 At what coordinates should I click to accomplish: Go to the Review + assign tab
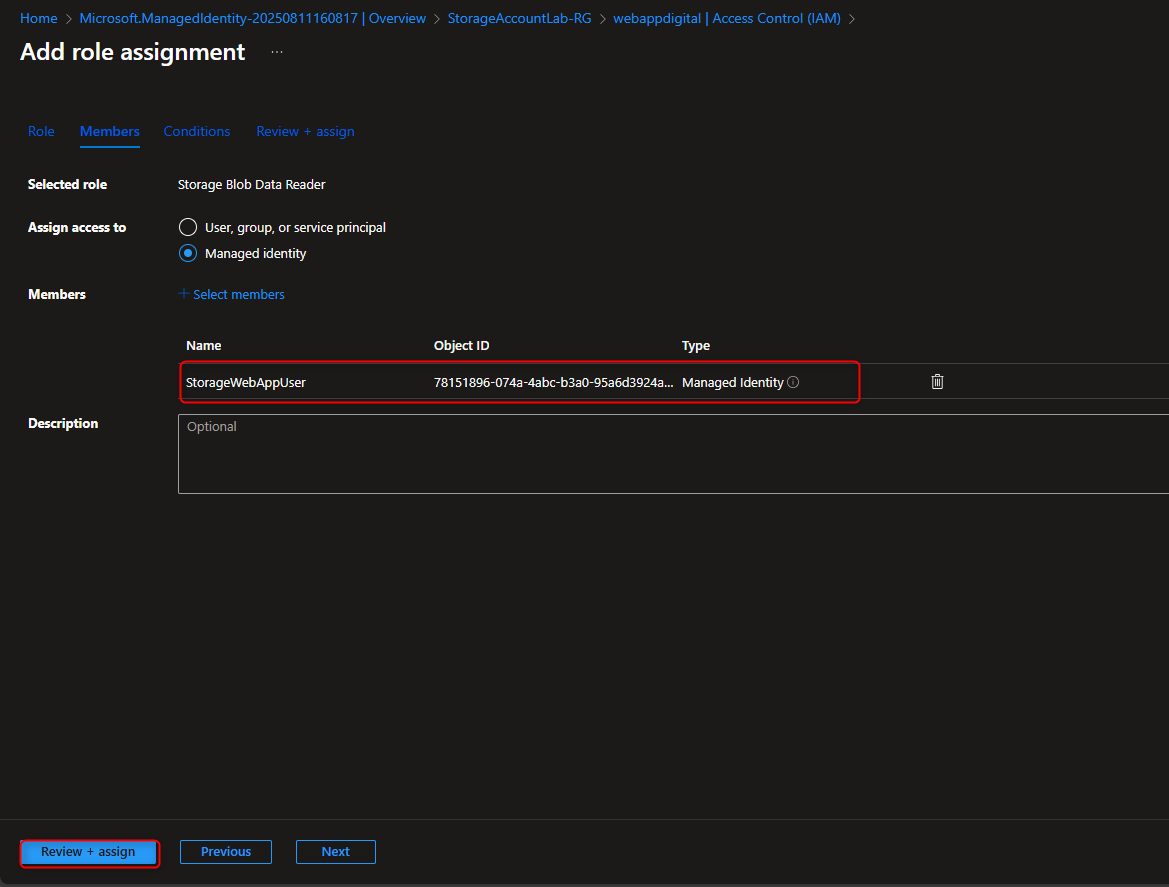(305, 131)
